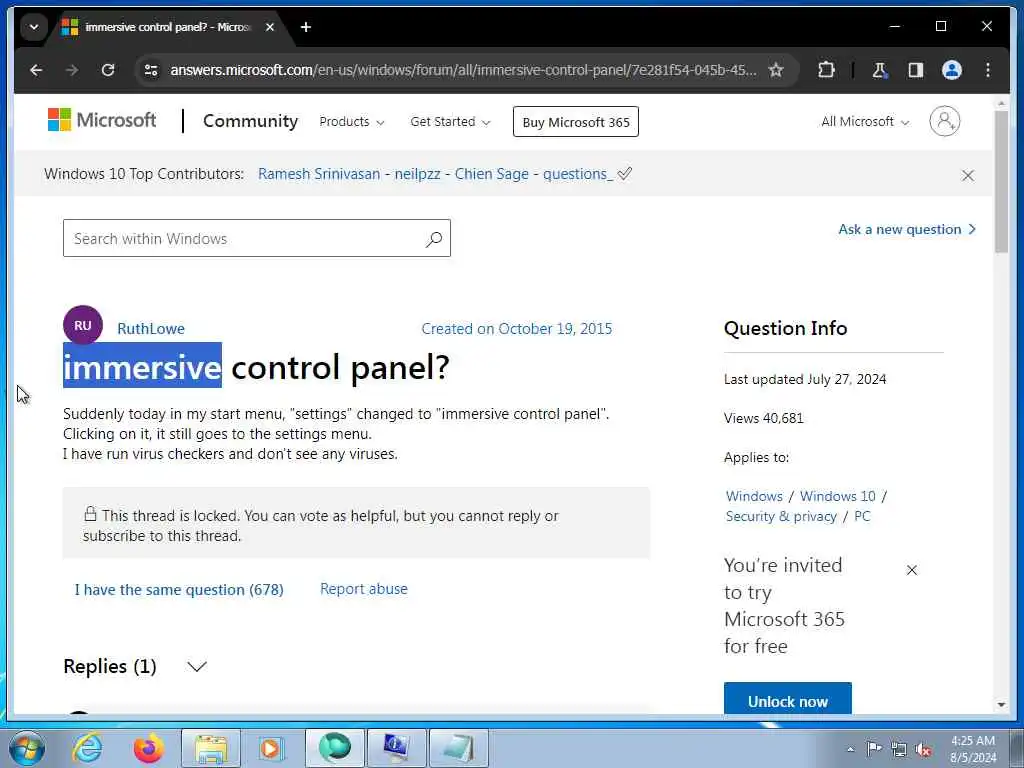This screenshot has height=768, width=1024.
Task: Click the monitor info taskbar icon
Action: [x=396, y=748]
